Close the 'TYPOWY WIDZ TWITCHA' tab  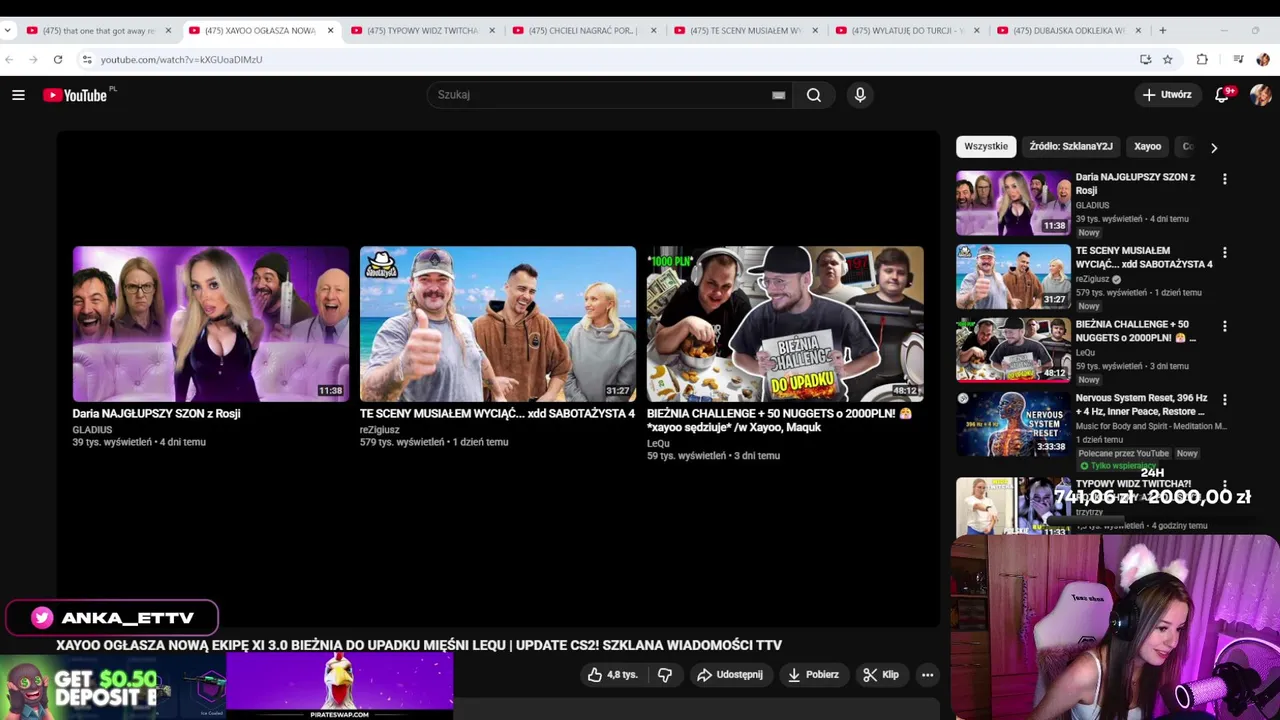[x=492, y=30]
